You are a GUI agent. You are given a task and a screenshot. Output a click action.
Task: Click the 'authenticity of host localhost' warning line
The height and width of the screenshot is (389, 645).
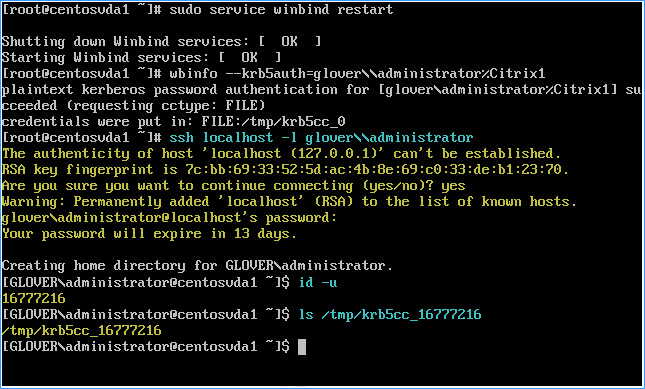pos(281,153)
